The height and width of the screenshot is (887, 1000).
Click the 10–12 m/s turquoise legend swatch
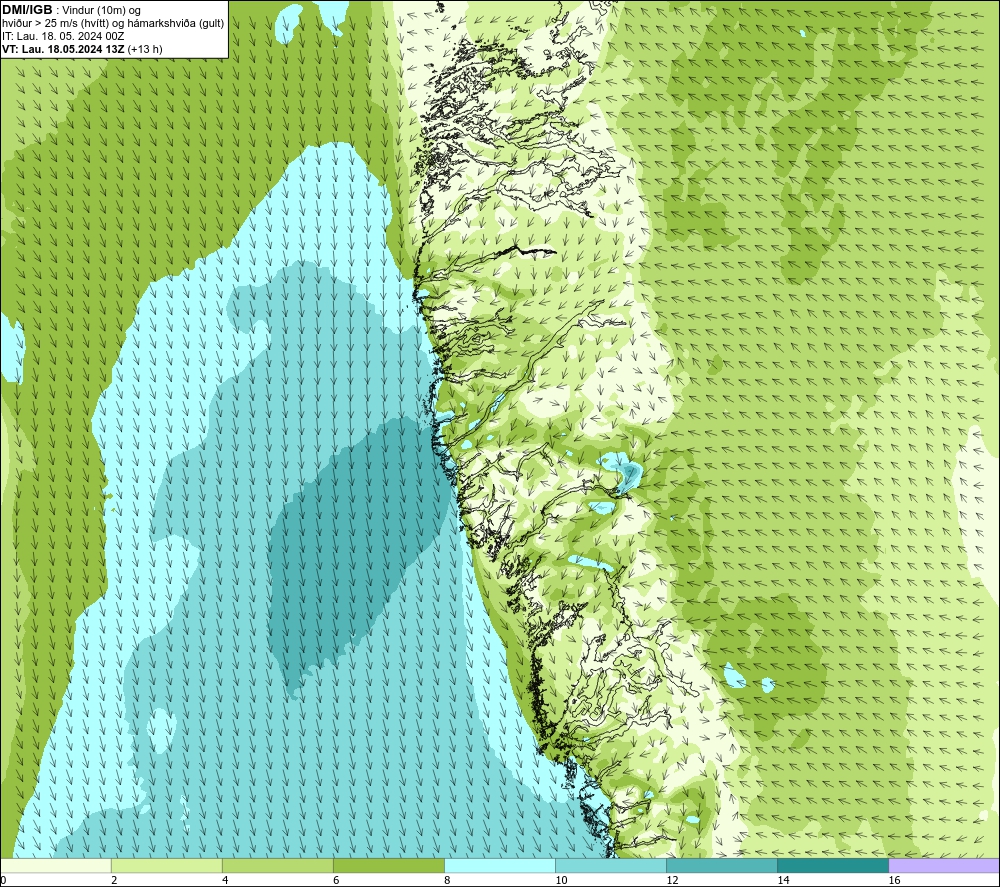tap(611, 866)
